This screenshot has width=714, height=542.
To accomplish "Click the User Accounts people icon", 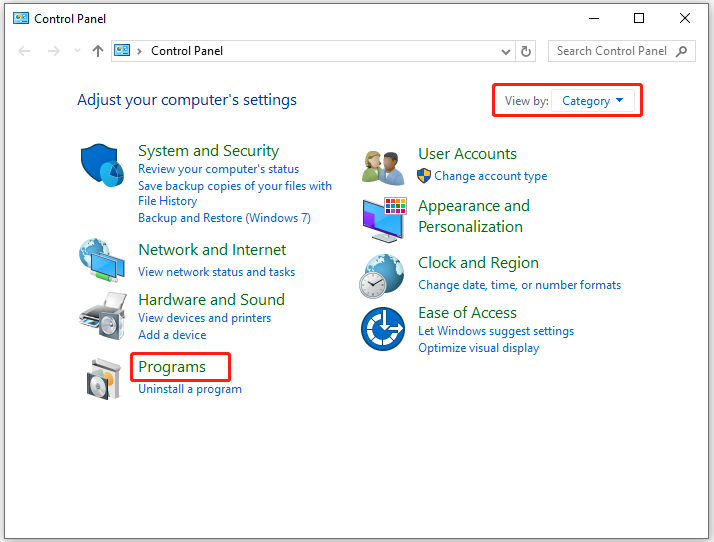I will click(x=382, y=167).
